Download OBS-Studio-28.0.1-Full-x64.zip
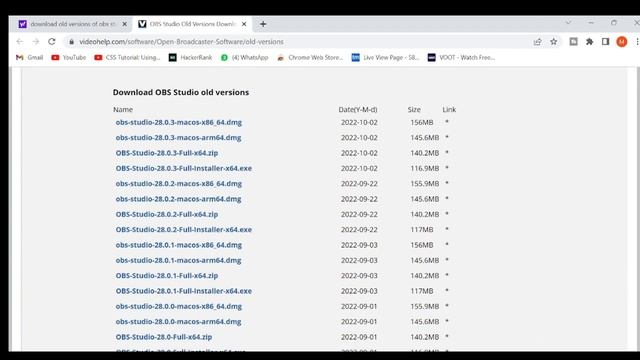This screenshot has width=640, height=360. [x=167, y=276]
